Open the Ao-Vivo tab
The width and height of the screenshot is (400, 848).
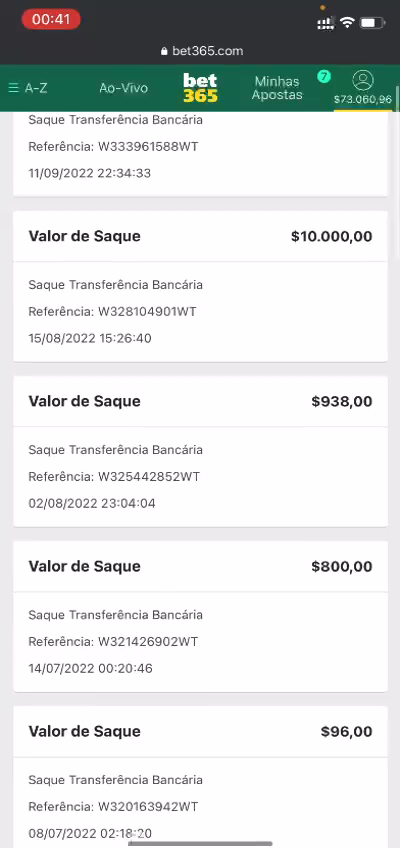point(123,88)
